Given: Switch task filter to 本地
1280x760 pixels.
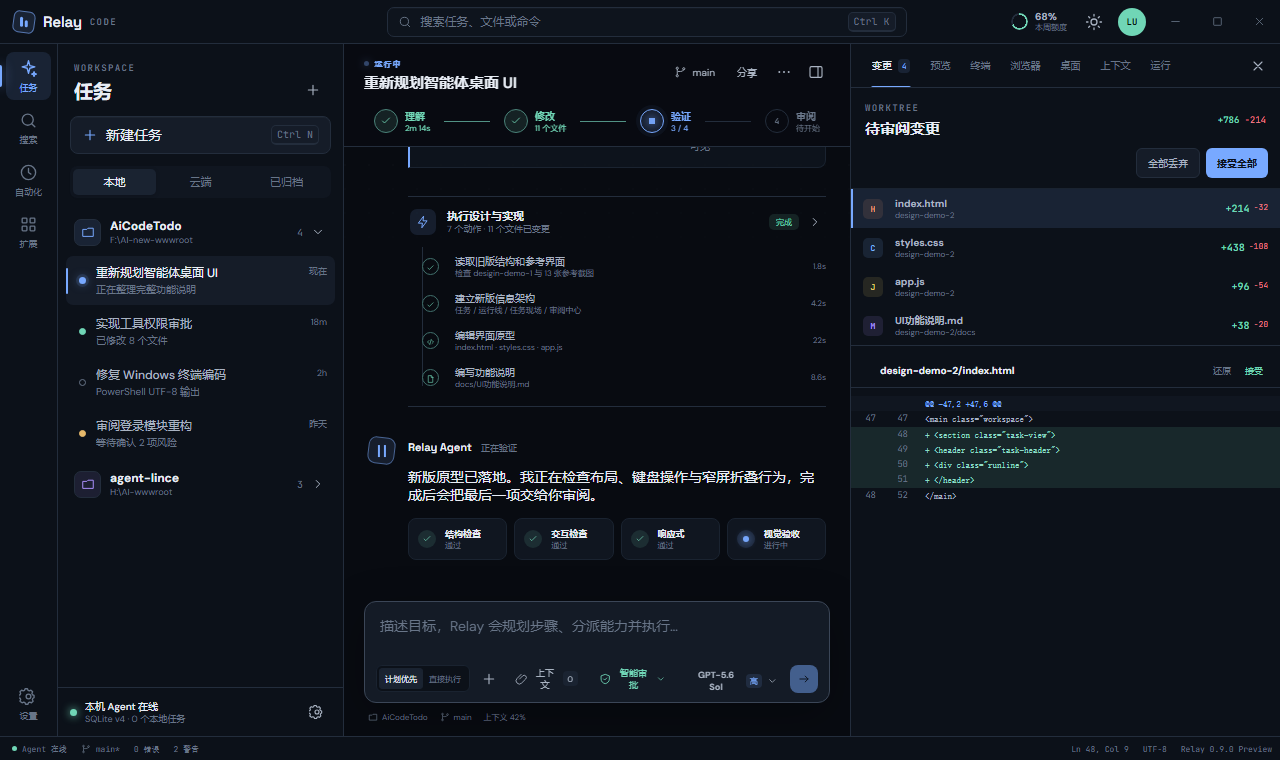Looking at the screenshot, I should tap(114, 182).
